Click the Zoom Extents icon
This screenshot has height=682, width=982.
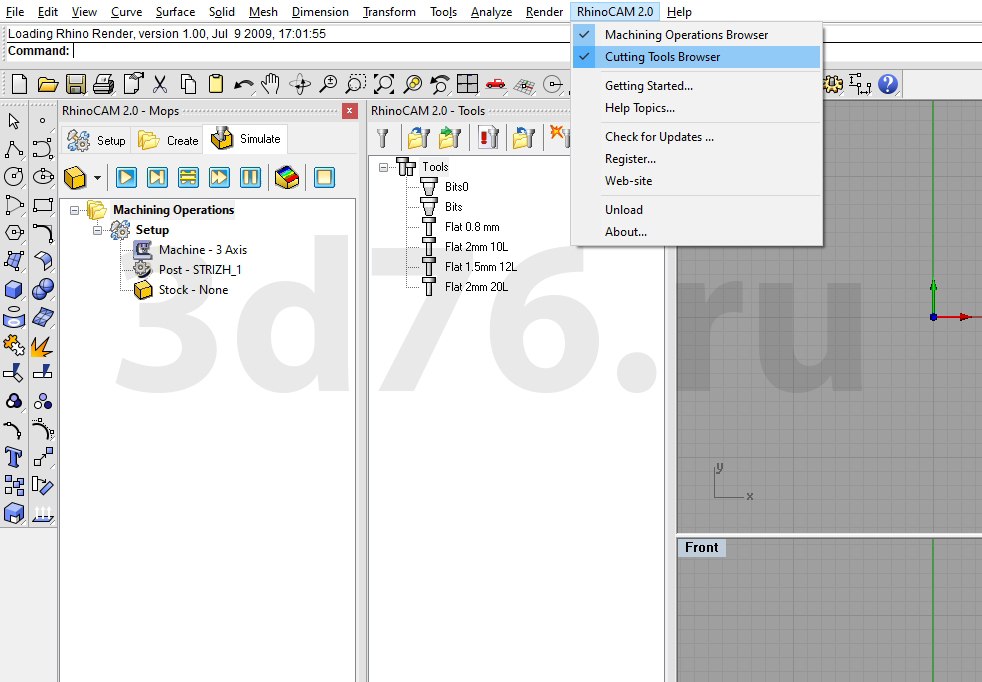(x=384, y=84)
